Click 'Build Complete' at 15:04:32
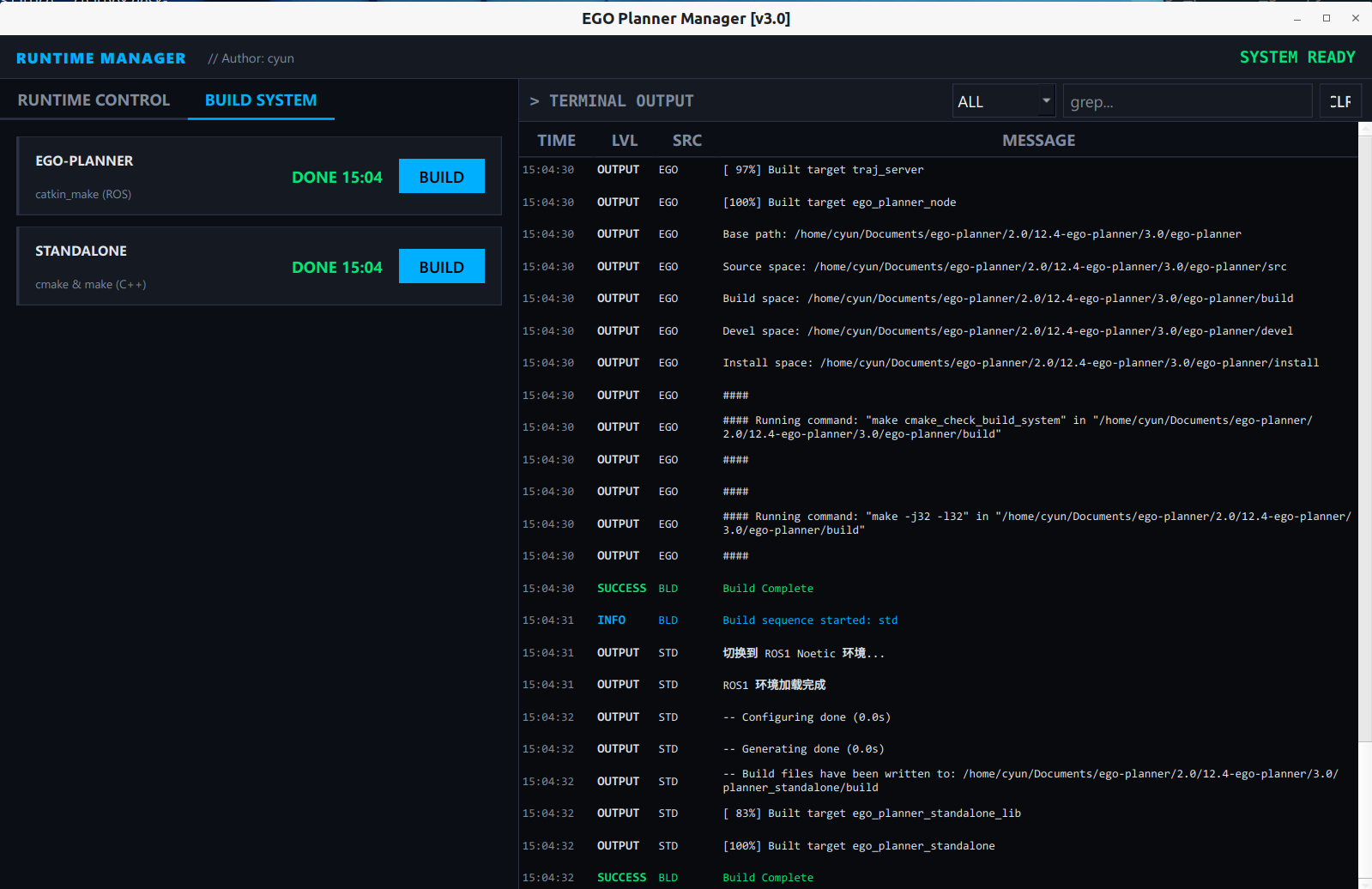1372x889 pixels. pyautogui.click(x=768, y=878)
